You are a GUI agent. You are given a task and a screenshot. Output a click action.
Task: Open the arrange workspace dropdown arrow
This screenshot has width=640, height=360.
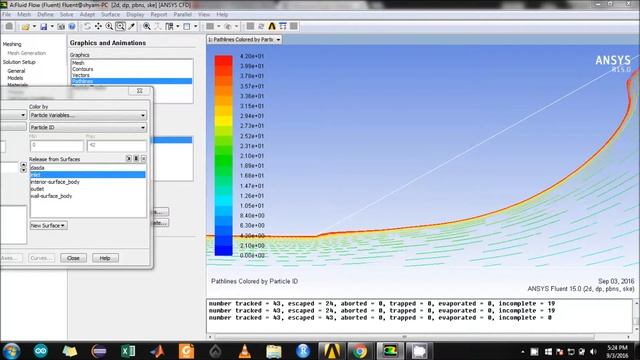[178, 27]
